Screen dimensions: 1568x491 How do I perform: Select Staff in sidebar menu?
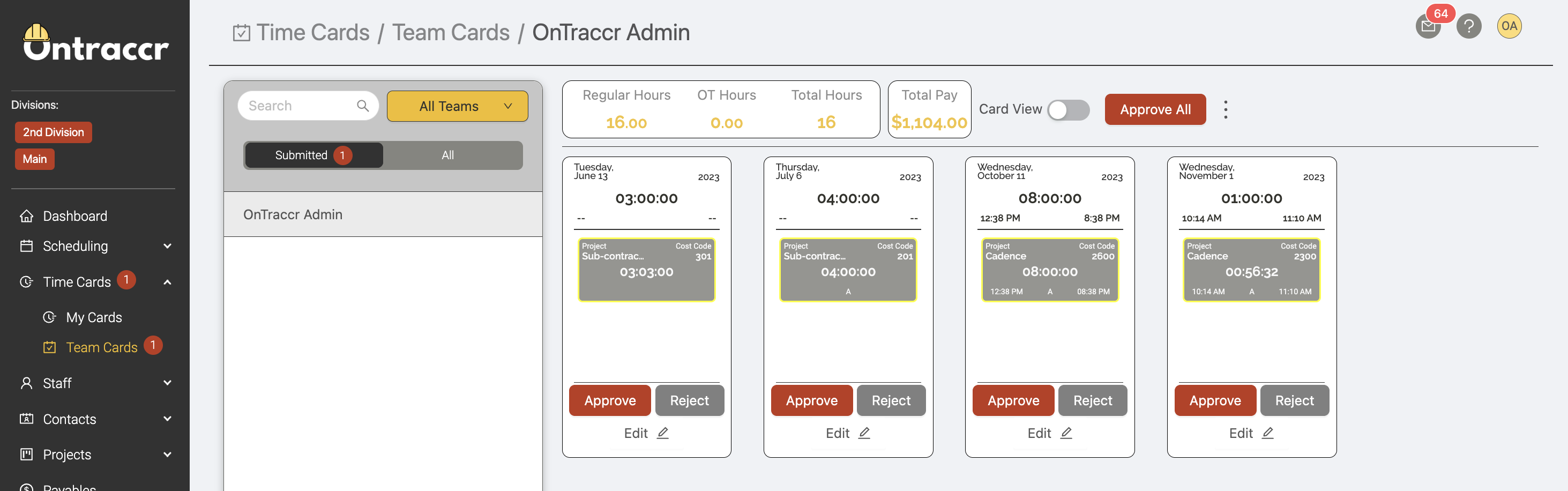[57, 383]
